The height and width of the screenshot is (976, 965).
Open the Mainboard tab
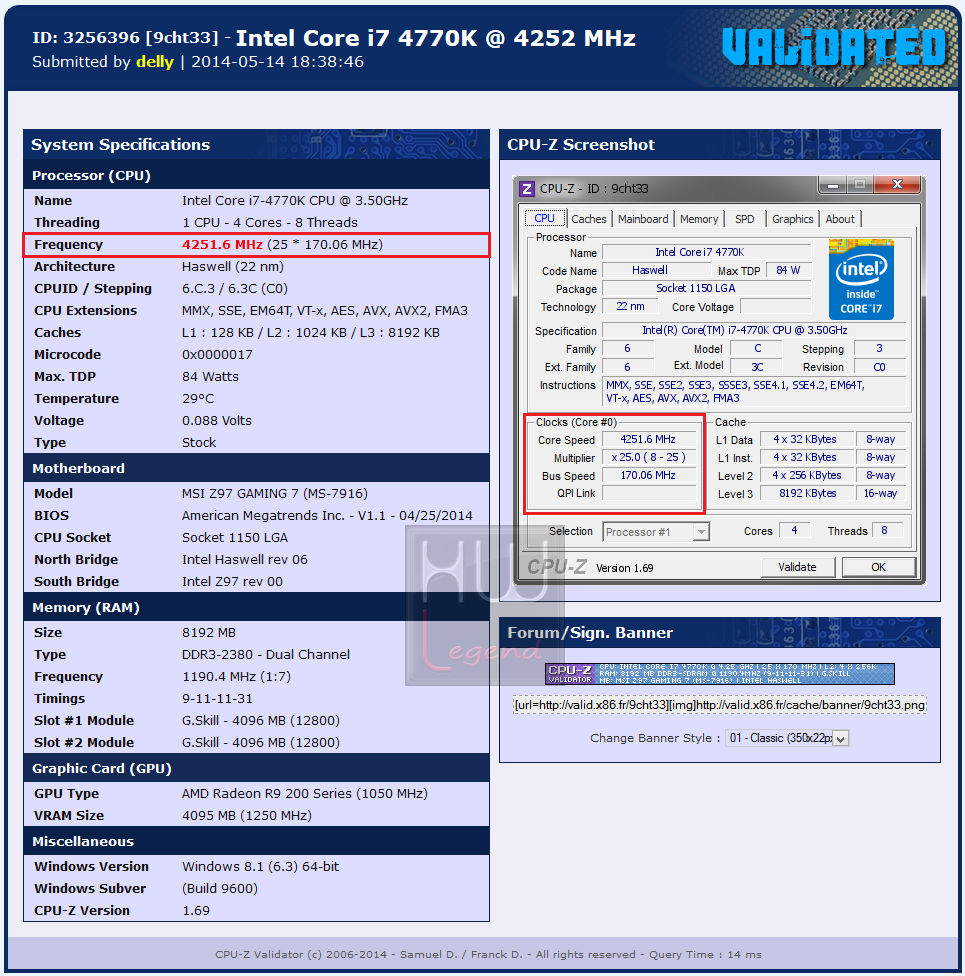point(643,219)
